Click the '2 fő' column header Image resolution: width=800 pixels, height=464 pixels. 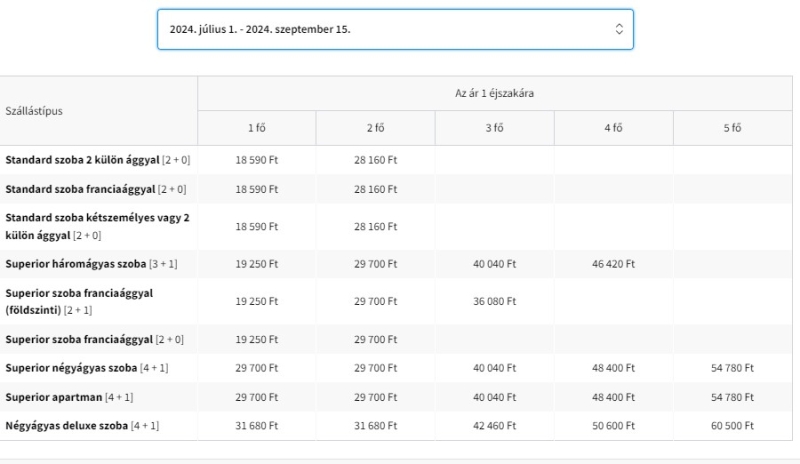[x=375, y=128]
